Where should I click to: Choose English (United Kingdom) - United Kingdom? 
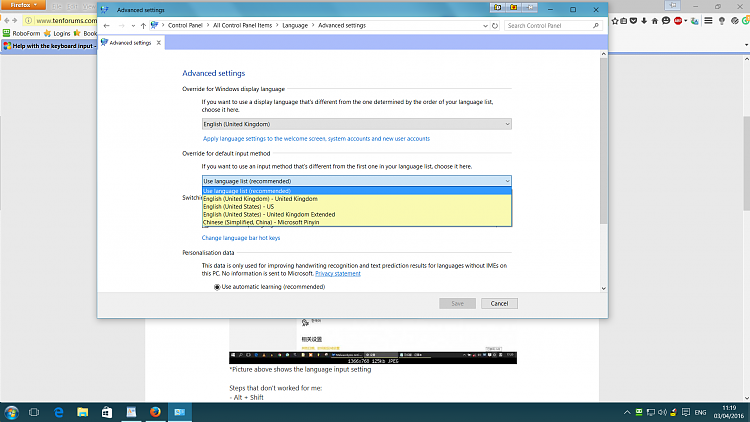pyautogui.click(x=356, y=199)
